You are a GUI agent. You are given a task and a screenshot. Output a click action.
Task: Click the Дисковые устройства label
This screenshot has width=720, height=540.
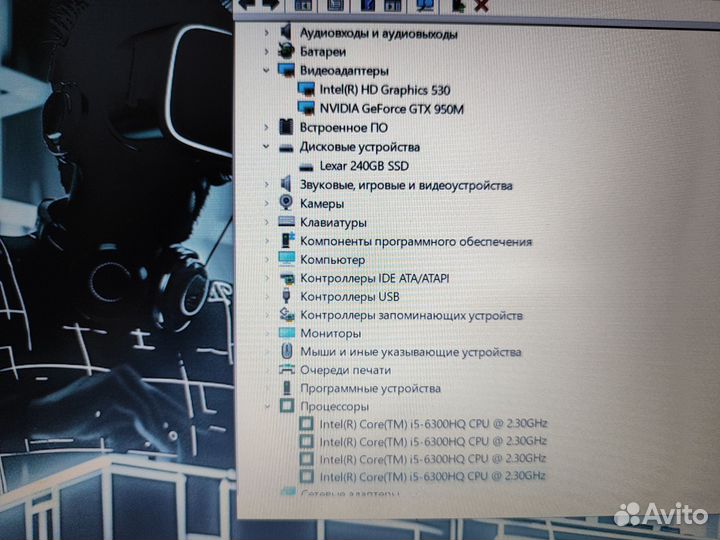[x=360, y=147]
